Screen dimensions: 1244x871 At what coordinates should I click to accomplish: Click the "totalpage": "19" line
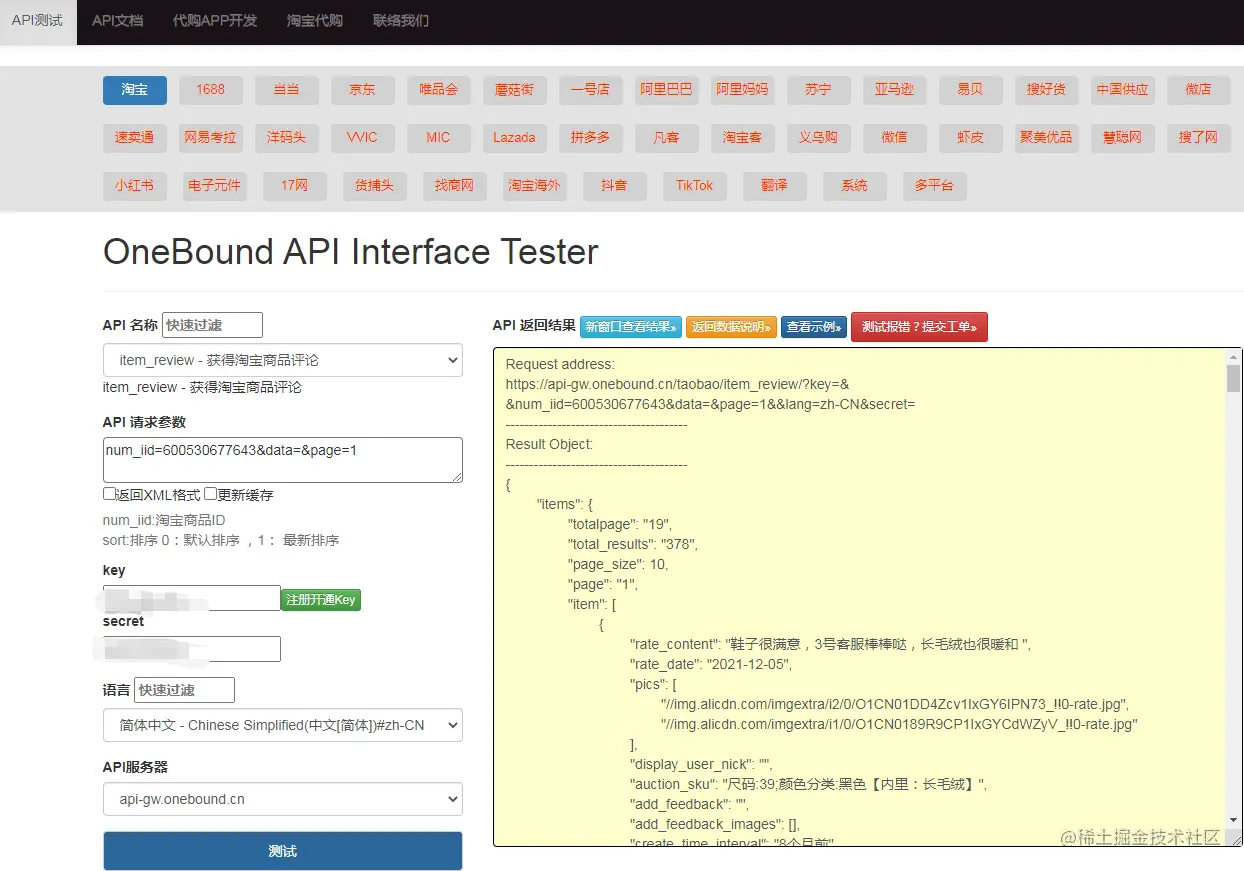(x=620, y=524)
